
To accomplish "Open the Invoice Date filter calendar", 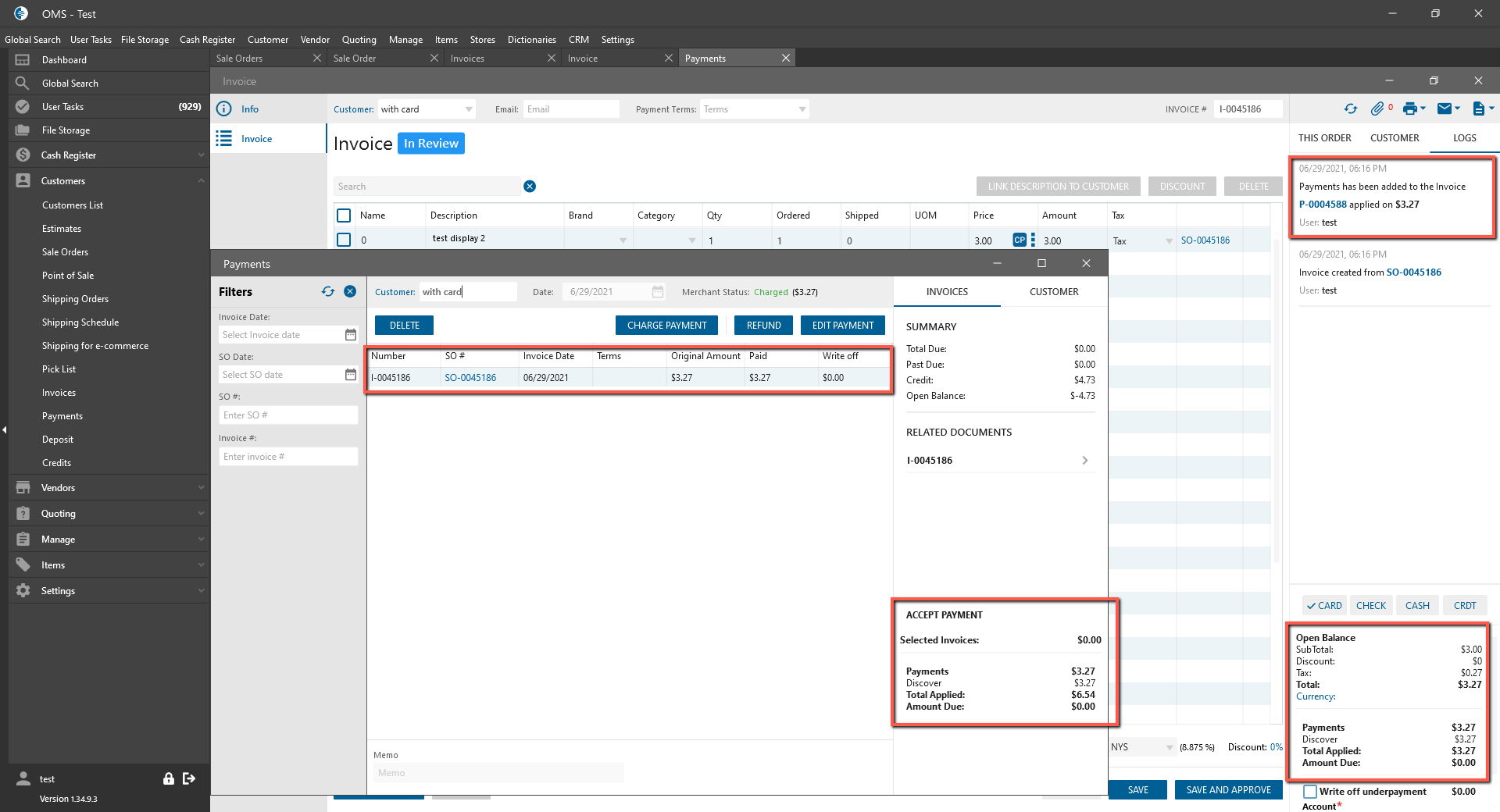I will pyautogui.click(x=351, y=335).
